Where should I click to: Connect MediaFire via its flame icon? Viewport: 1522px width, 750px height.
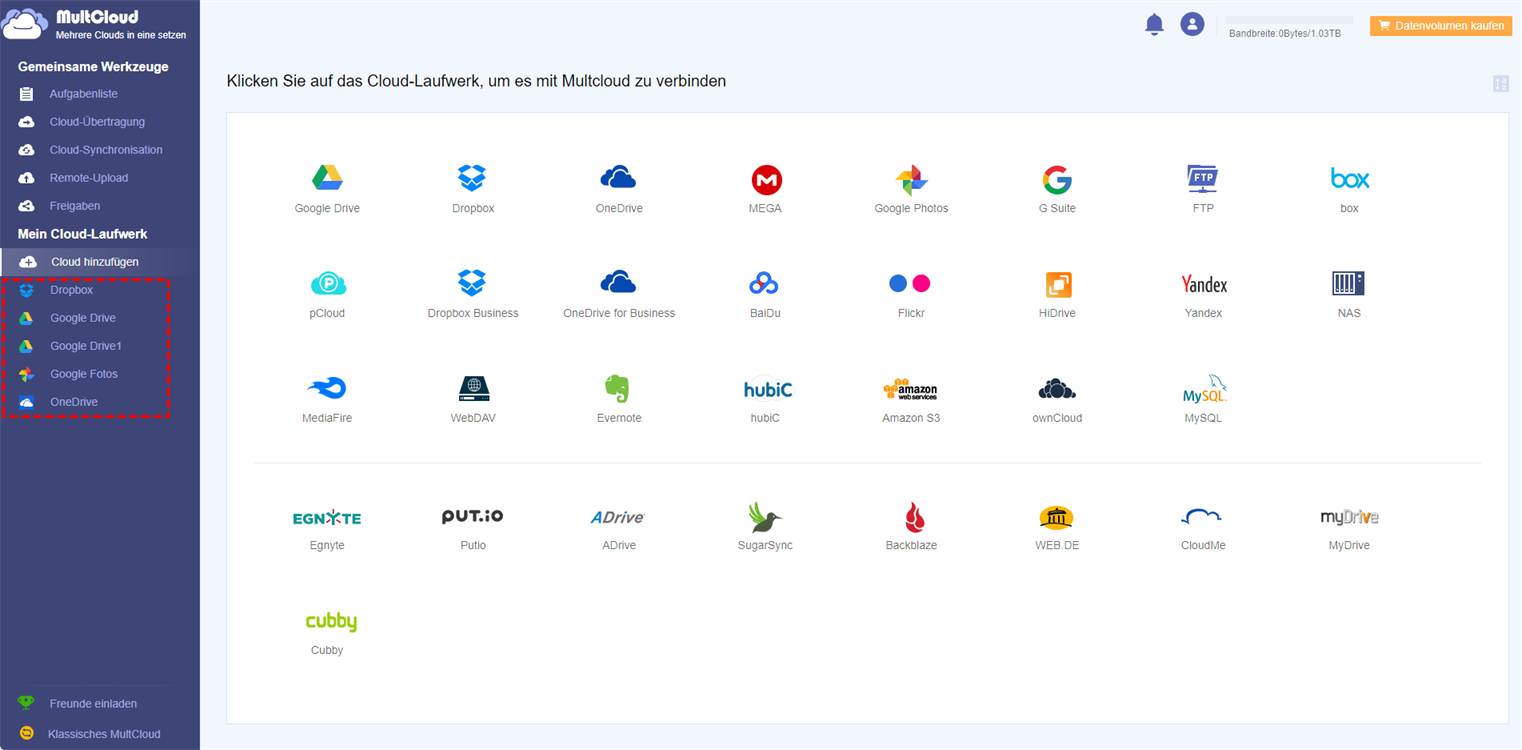(327, 388)
